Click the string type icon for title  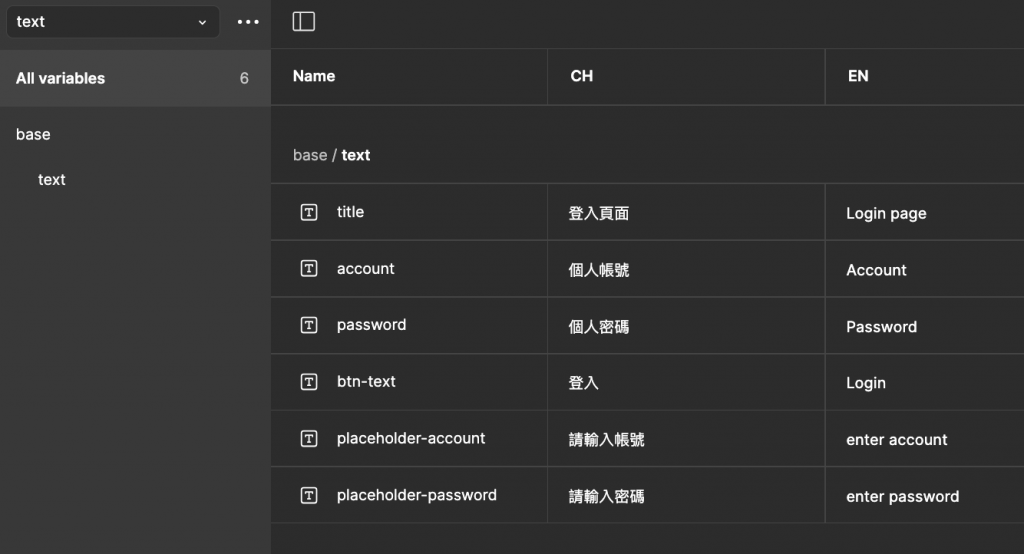[x=309, y=212]
